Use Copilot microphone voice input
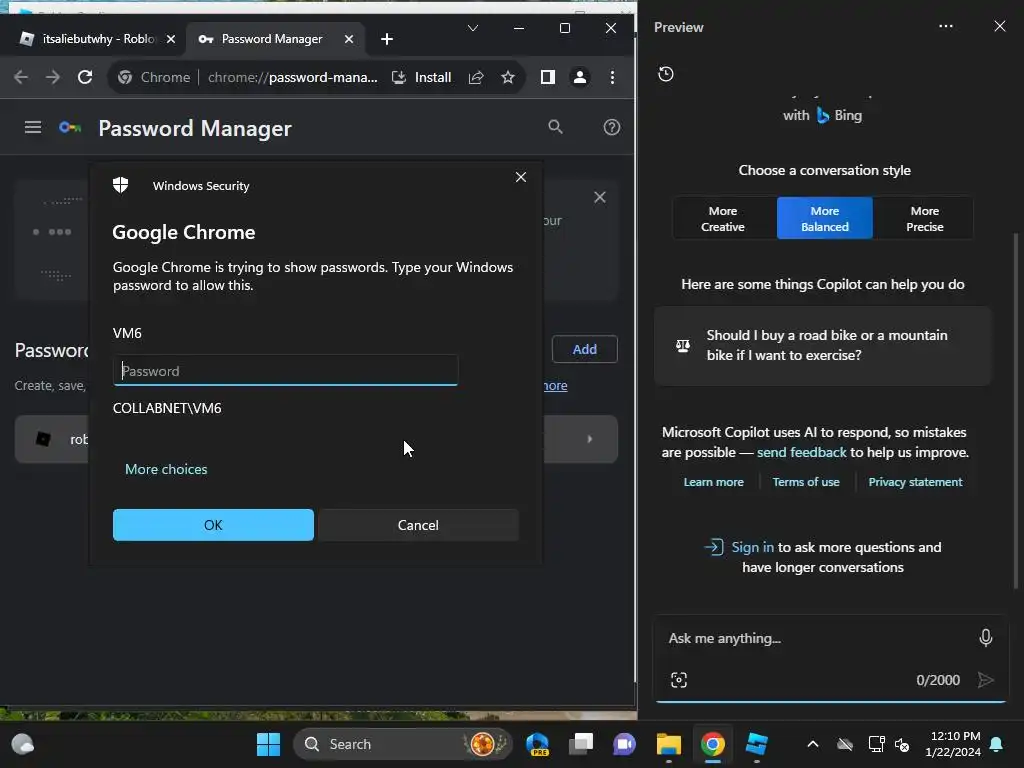The image size is (1024, 768). click(x=985, y=638)
